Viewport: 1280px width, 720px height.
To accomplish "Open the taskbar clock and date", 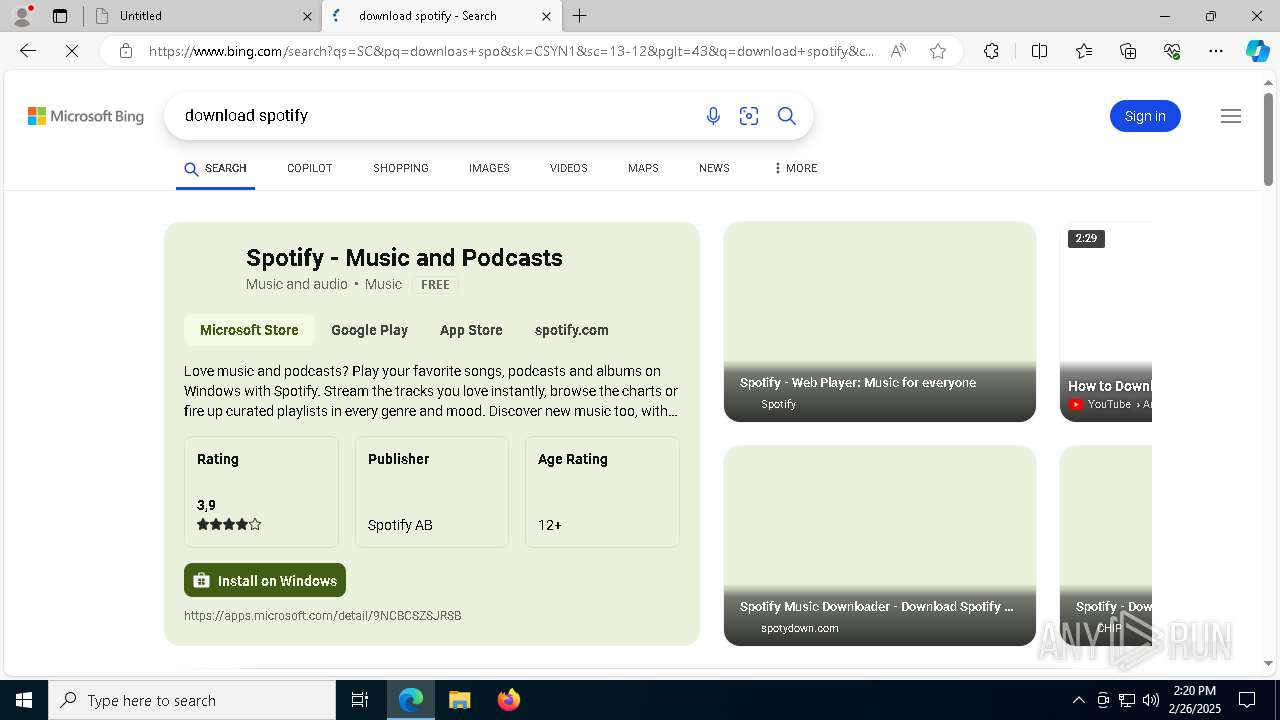I will pos(1194,700).
